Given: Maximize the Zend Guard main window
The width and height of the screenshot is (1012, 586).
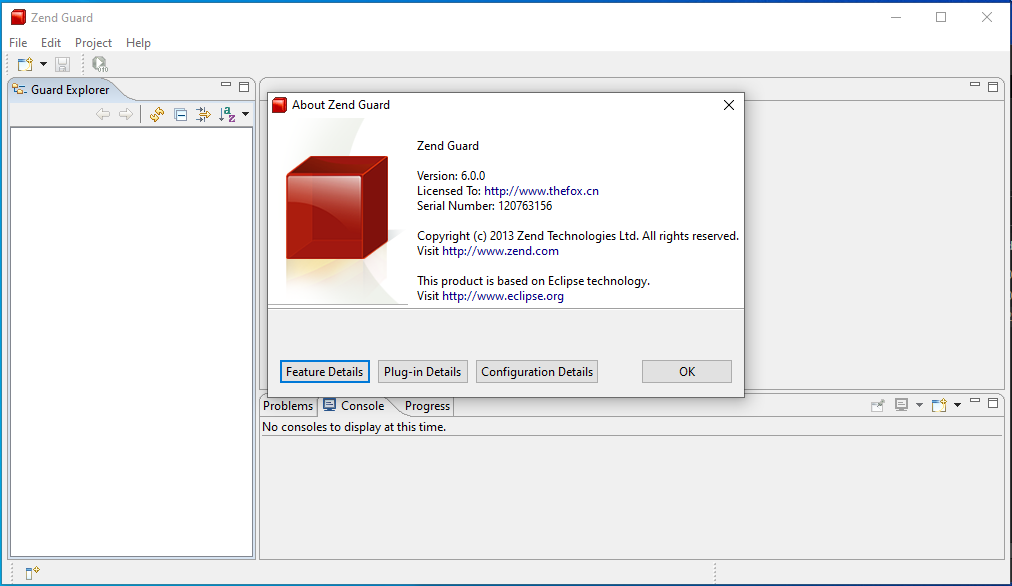Looking at the screenshot, I should (941, 17).
